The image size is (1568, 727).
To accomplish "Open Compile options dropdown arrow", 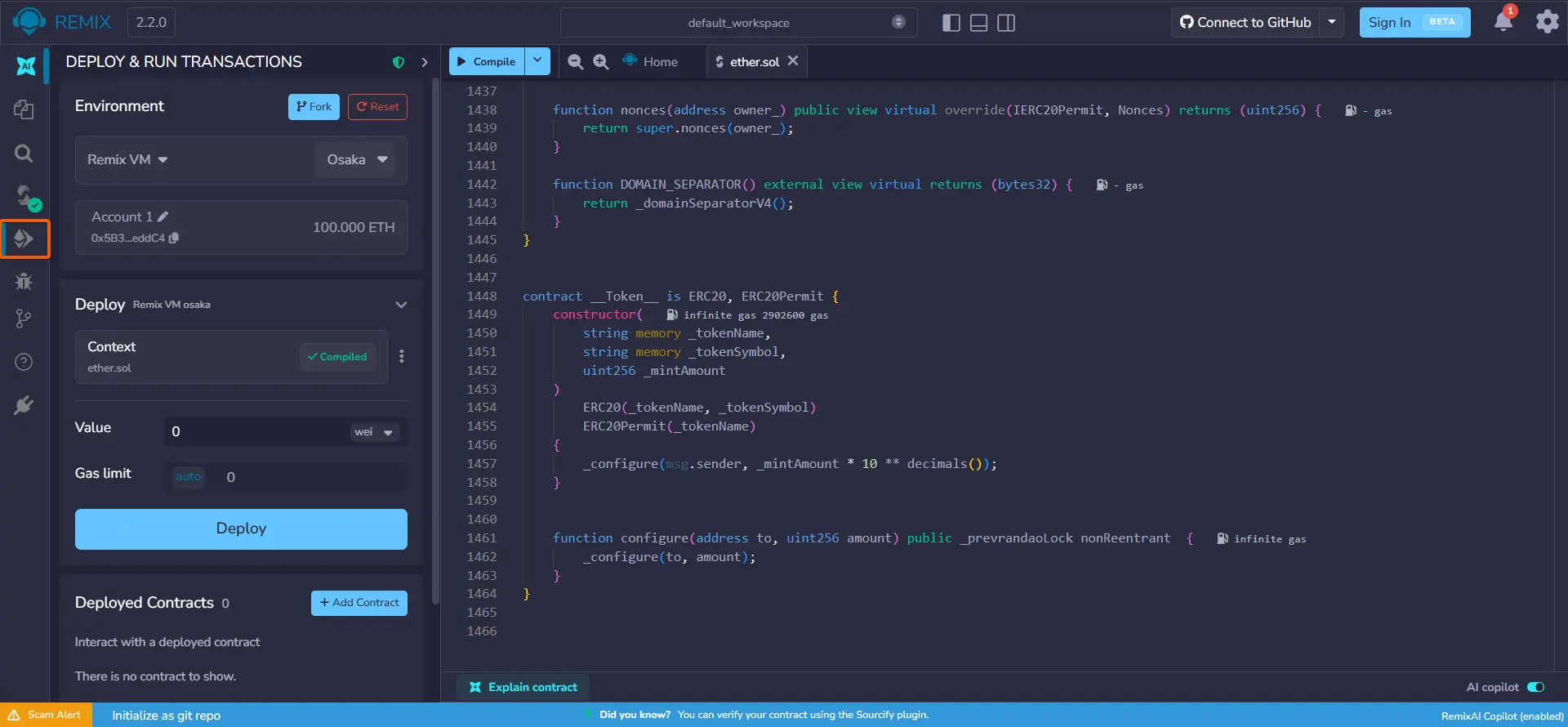I will (x=537, y=61).
